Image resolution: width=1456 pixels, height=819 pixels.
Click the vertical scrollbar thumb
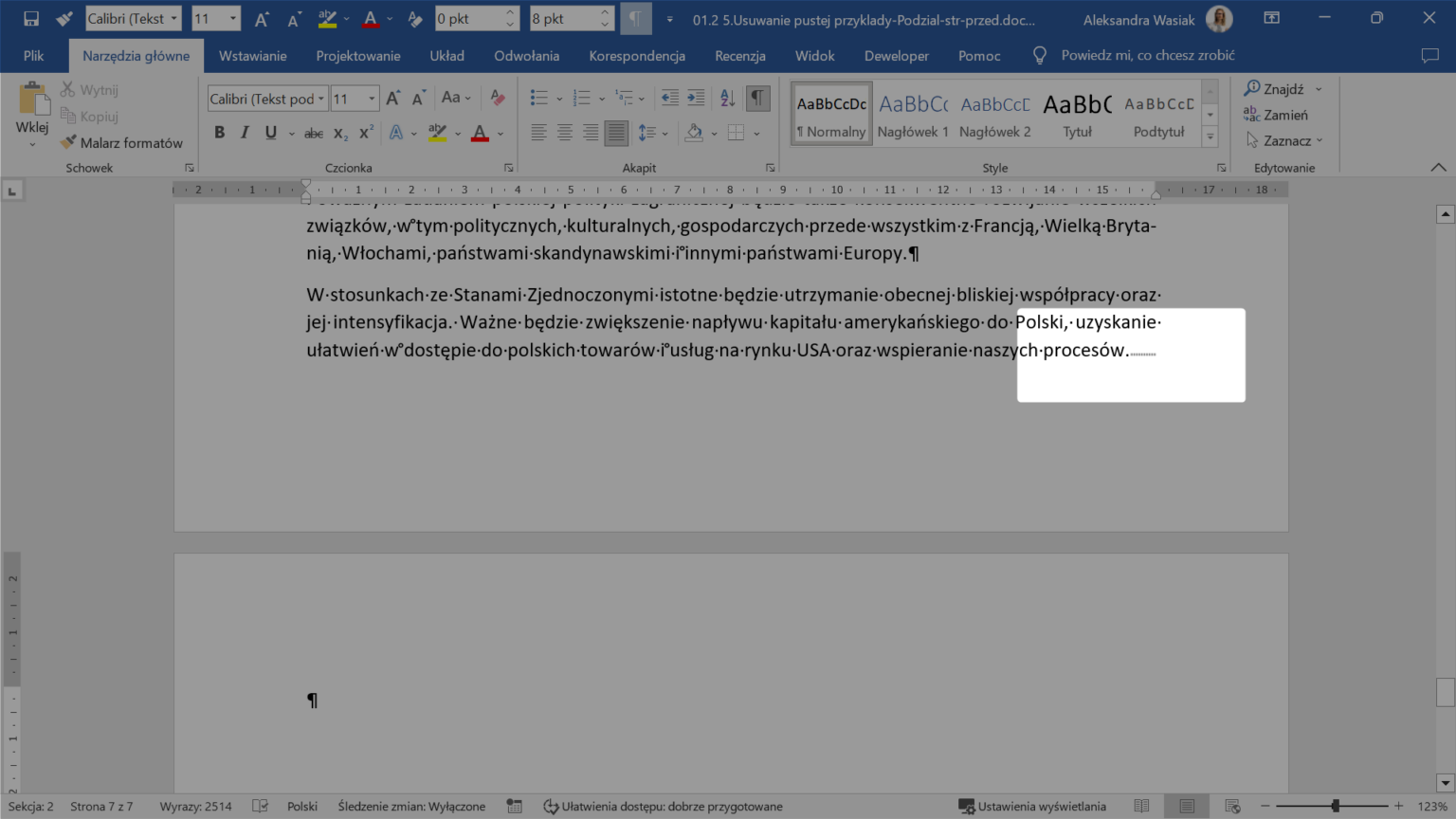pyautogui.click(x=1446, y=692)
